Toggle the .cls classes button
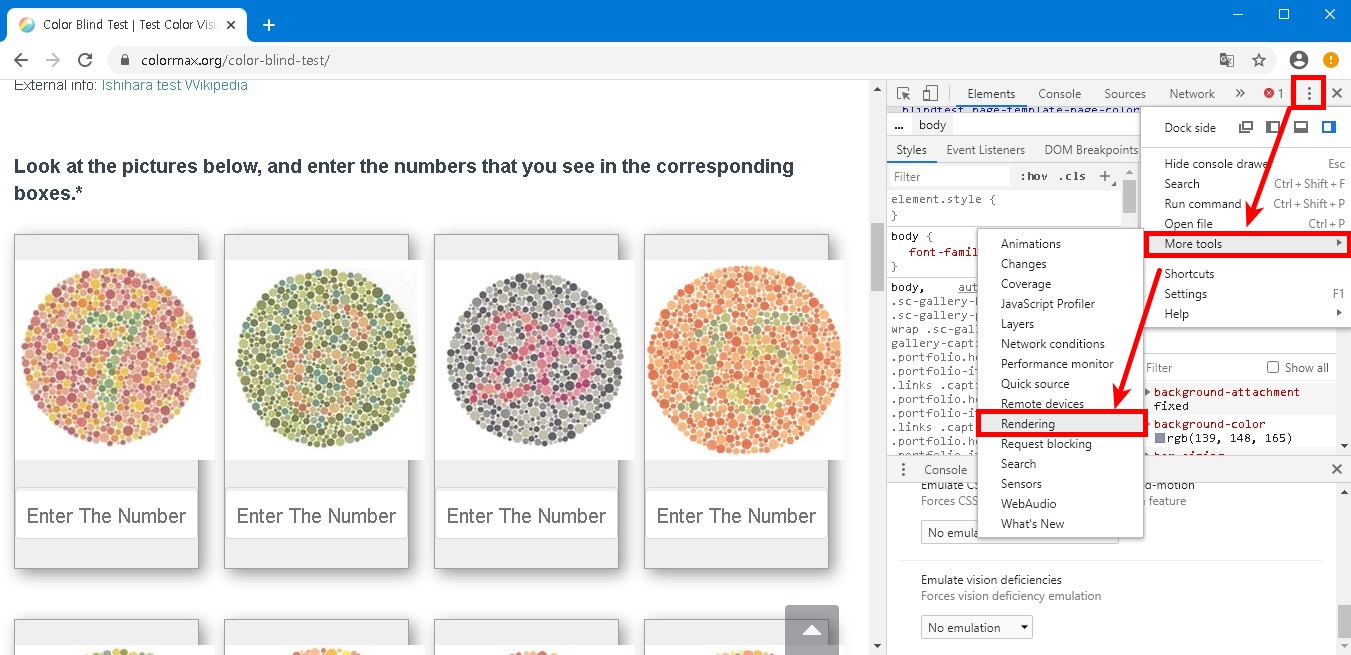Image resolution: width=1351 pixels, height=655 pixels. tap(1072, 176)
